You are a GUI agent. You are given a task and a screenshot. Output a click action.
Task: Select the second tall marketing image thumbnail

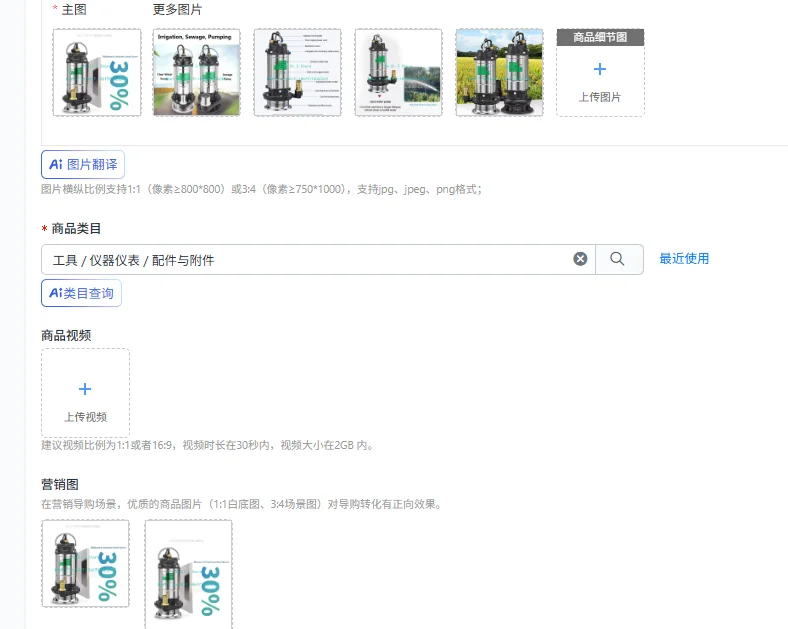pyautogui.click(x=188, y=574)
